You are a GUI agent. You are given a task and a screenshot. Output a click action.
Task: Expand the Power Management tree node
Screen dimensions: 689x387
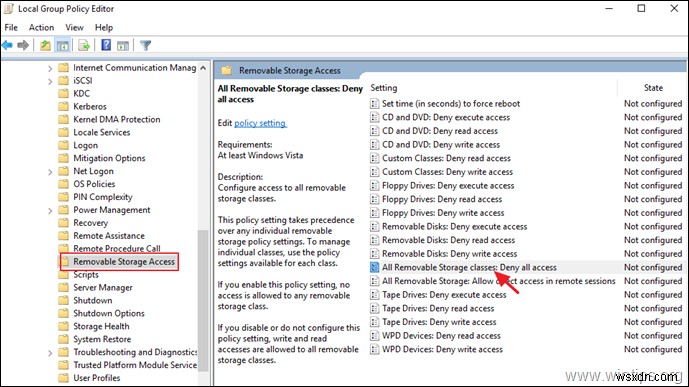pyautogui.click(x=50, y=210)
